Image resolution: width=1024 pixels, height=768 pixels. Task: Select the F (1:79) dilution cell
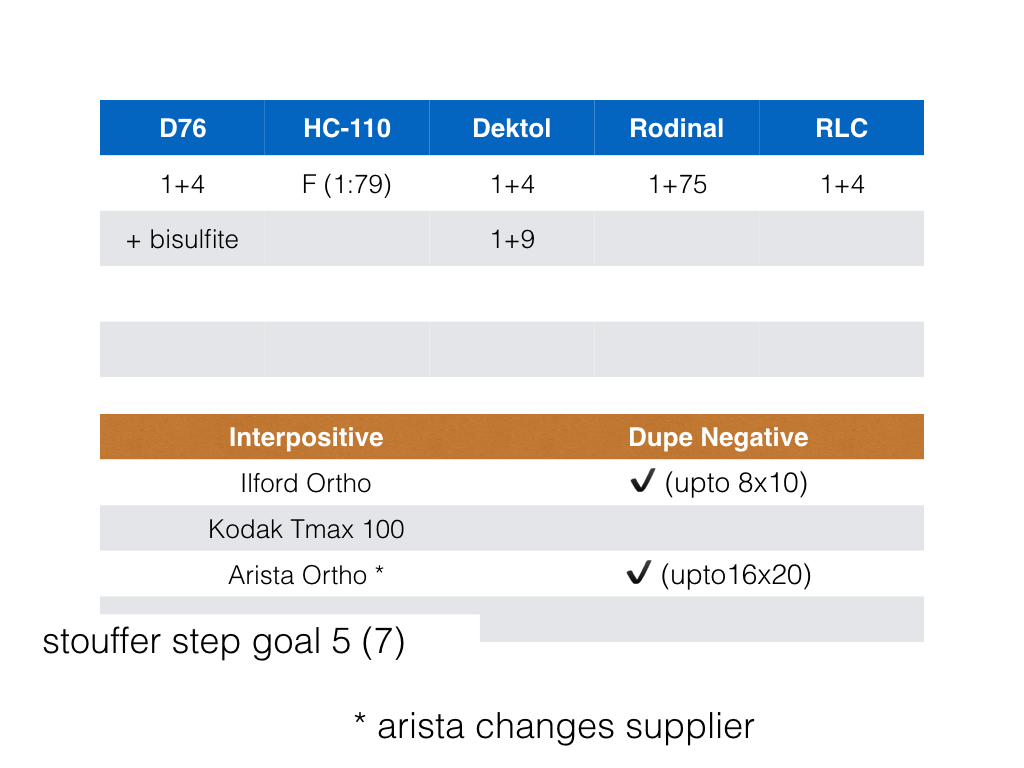[x=347, y=184]
